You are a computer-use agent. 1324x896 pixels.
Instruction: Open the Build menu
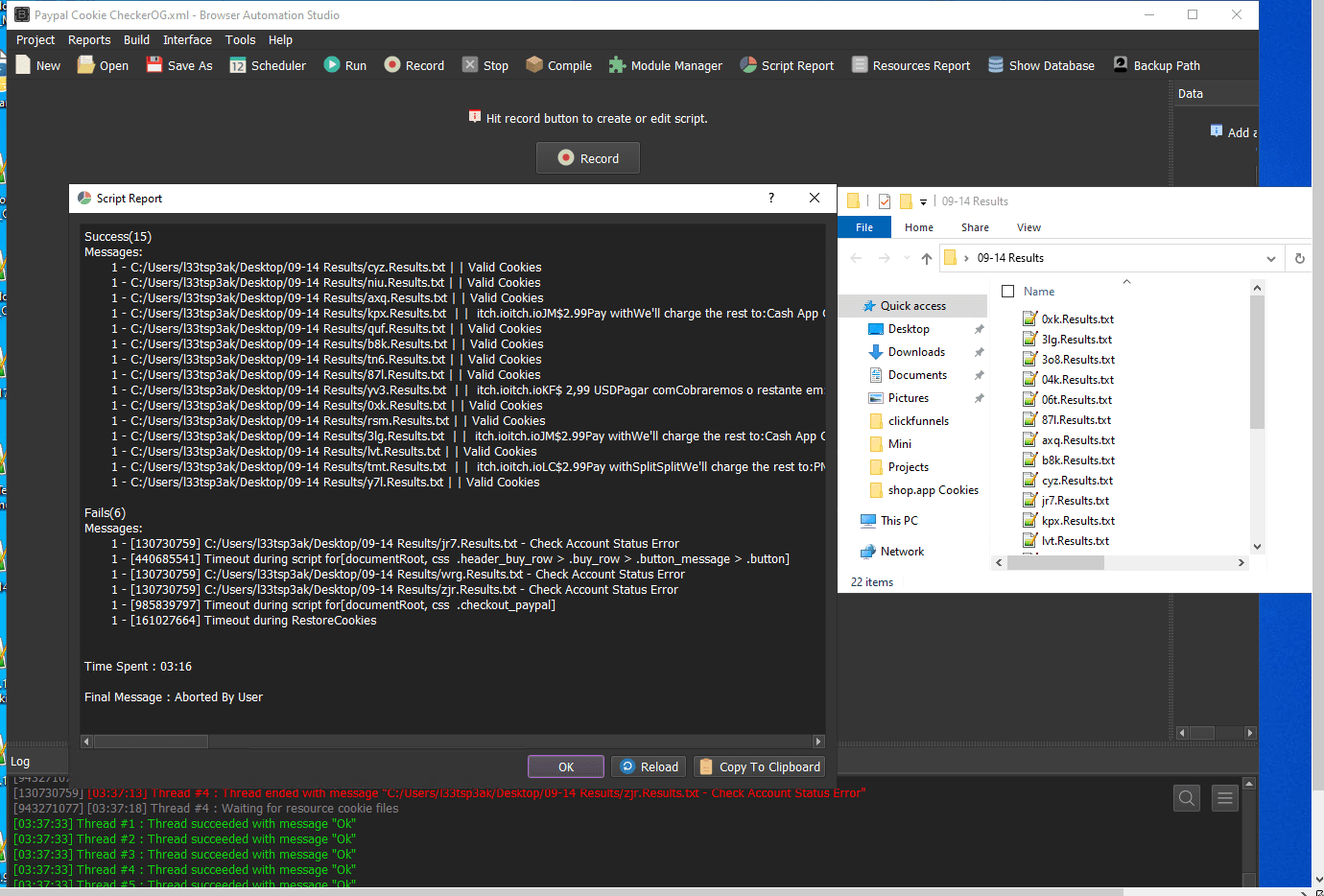(136, 39)
